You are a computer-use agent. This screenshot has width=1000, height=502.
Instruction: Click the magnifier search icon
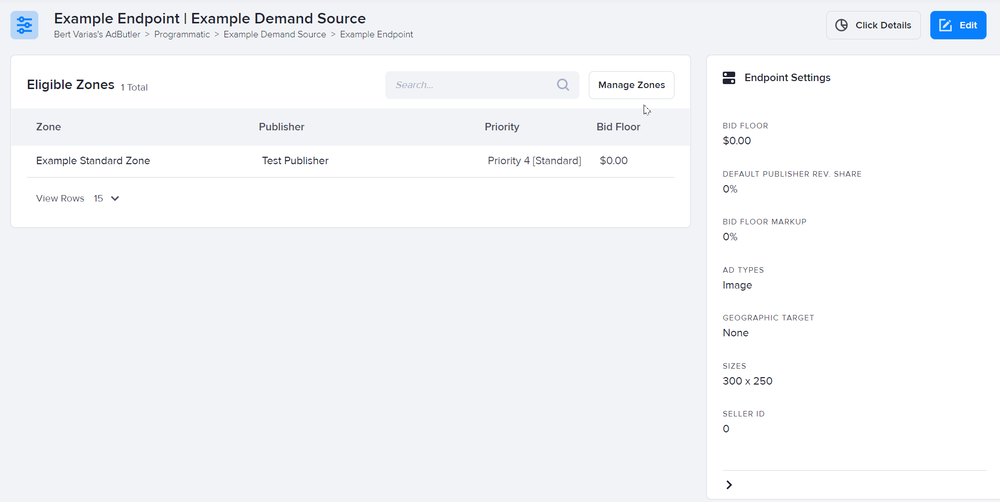(x=562, y=85)
